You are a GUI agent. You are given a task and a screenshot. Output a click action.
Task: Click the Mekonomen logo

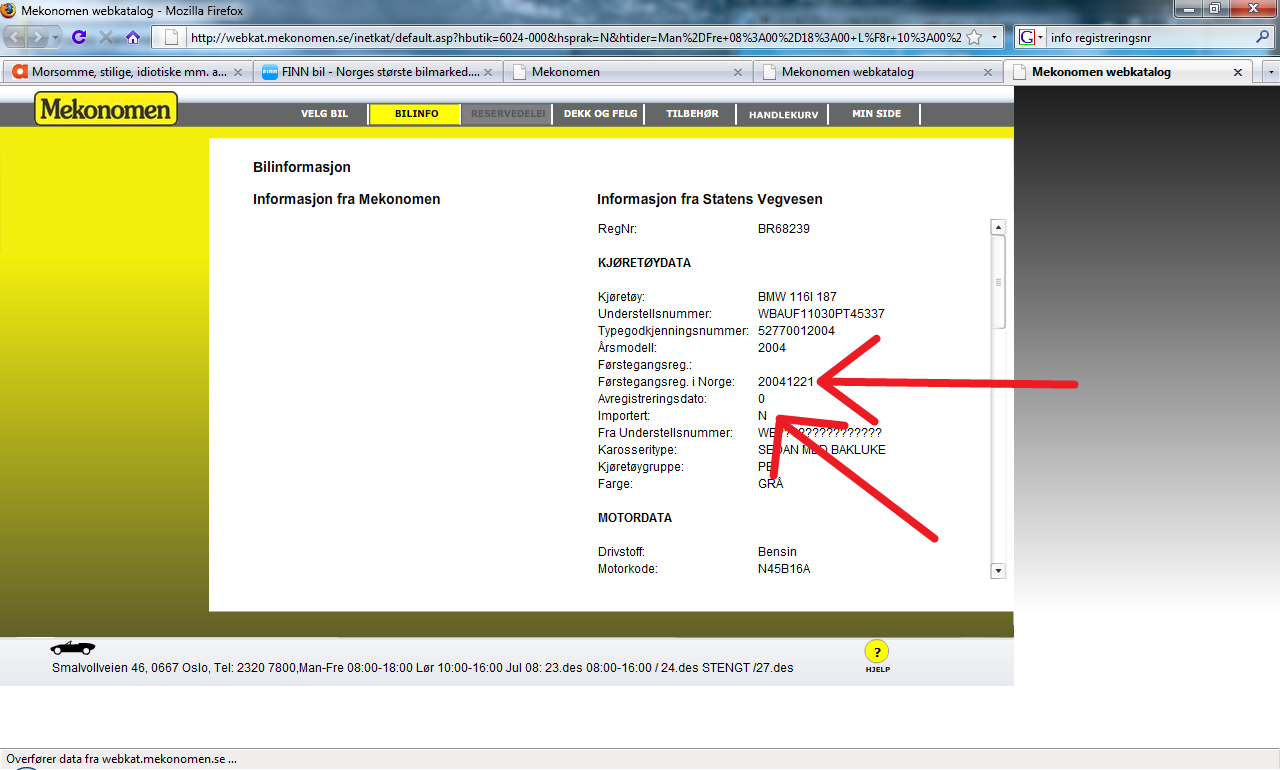106,109
